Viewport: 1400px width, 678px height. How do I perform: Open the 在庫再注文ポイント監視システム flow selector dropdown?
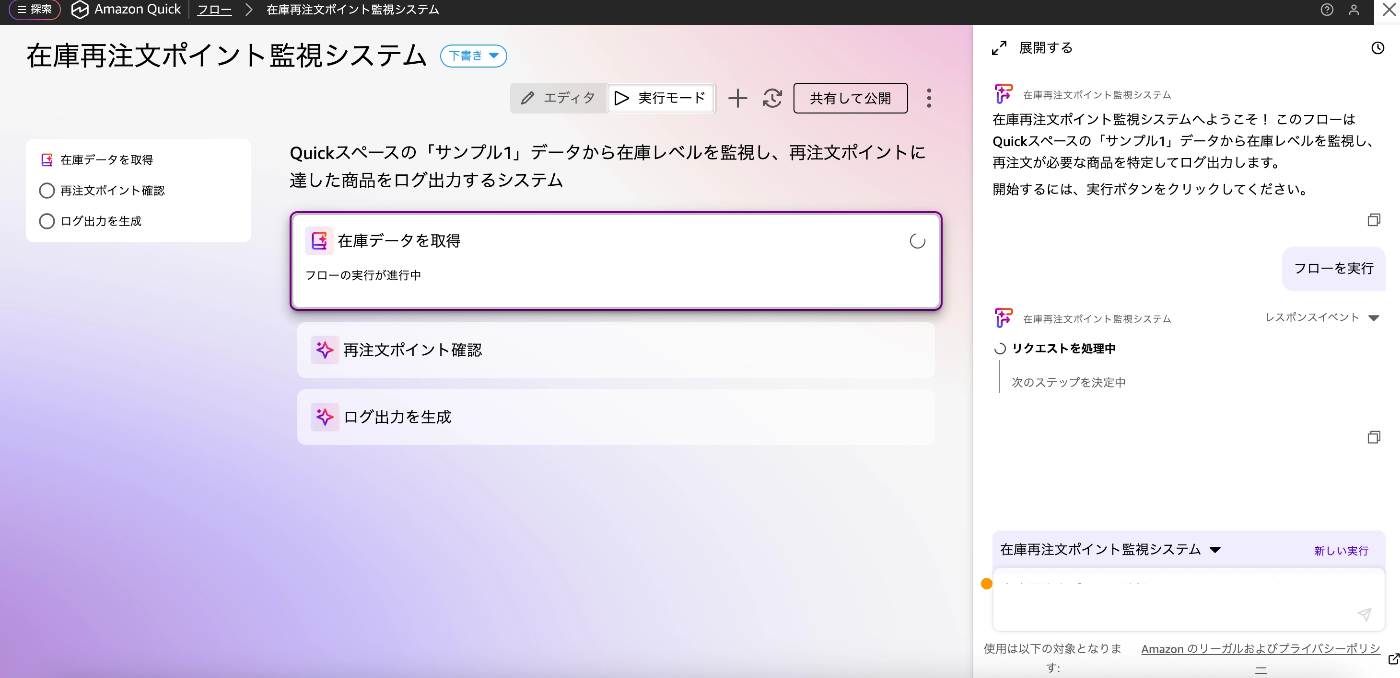[x=1111, y=550]
